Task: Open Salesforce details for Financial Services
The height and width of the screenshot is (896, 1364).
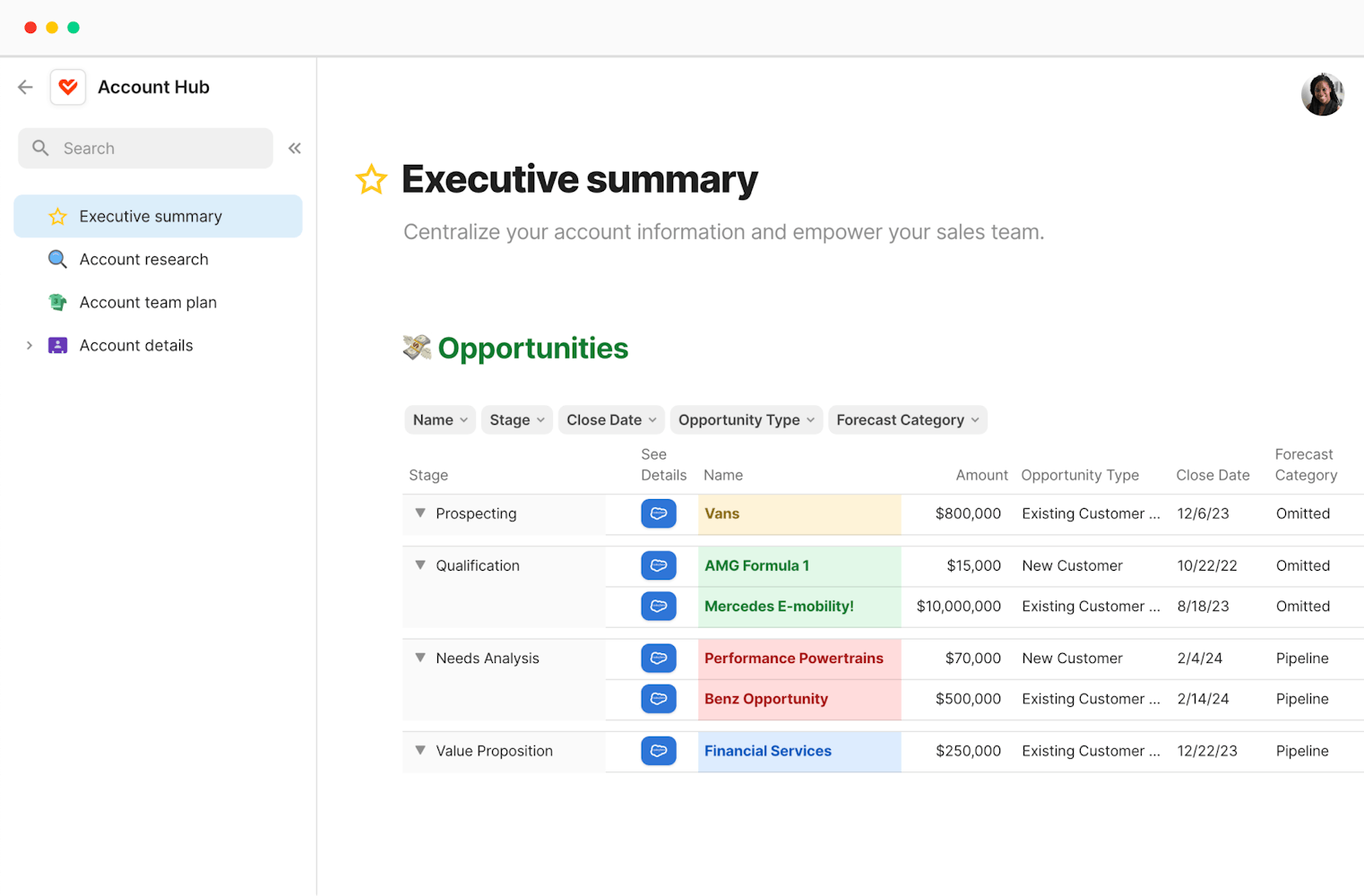Action: point(658,751)
